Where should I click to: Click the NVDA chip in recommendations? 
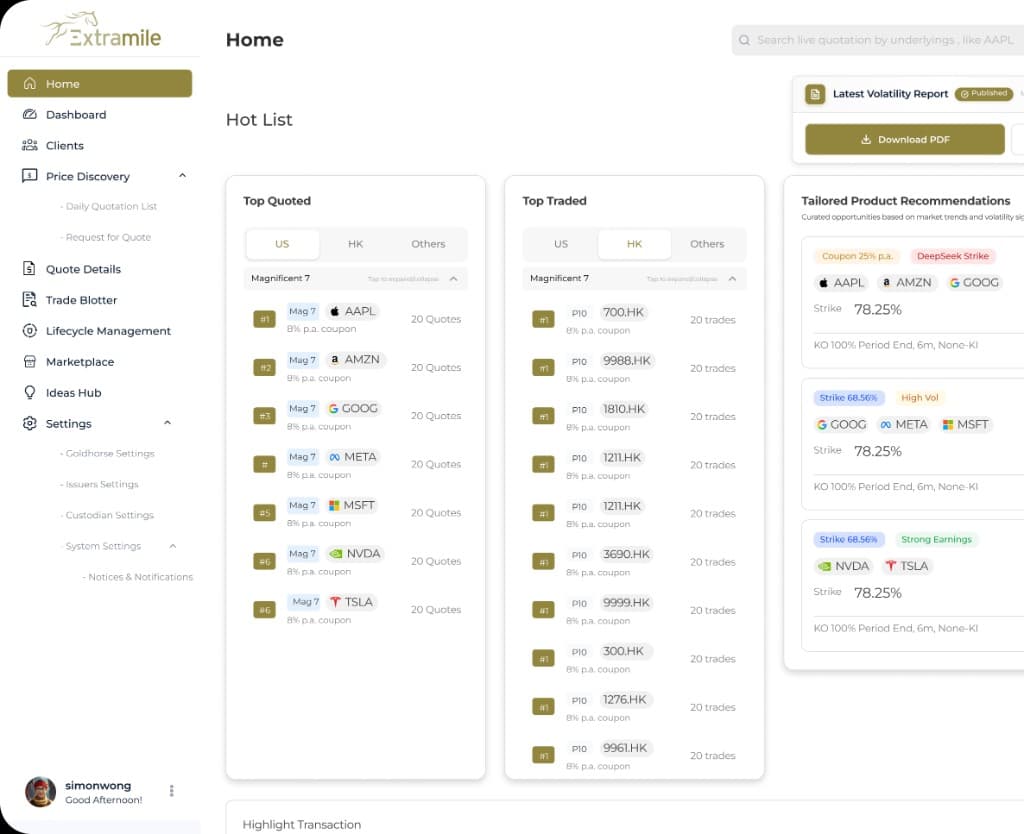[x=843, y=566]
